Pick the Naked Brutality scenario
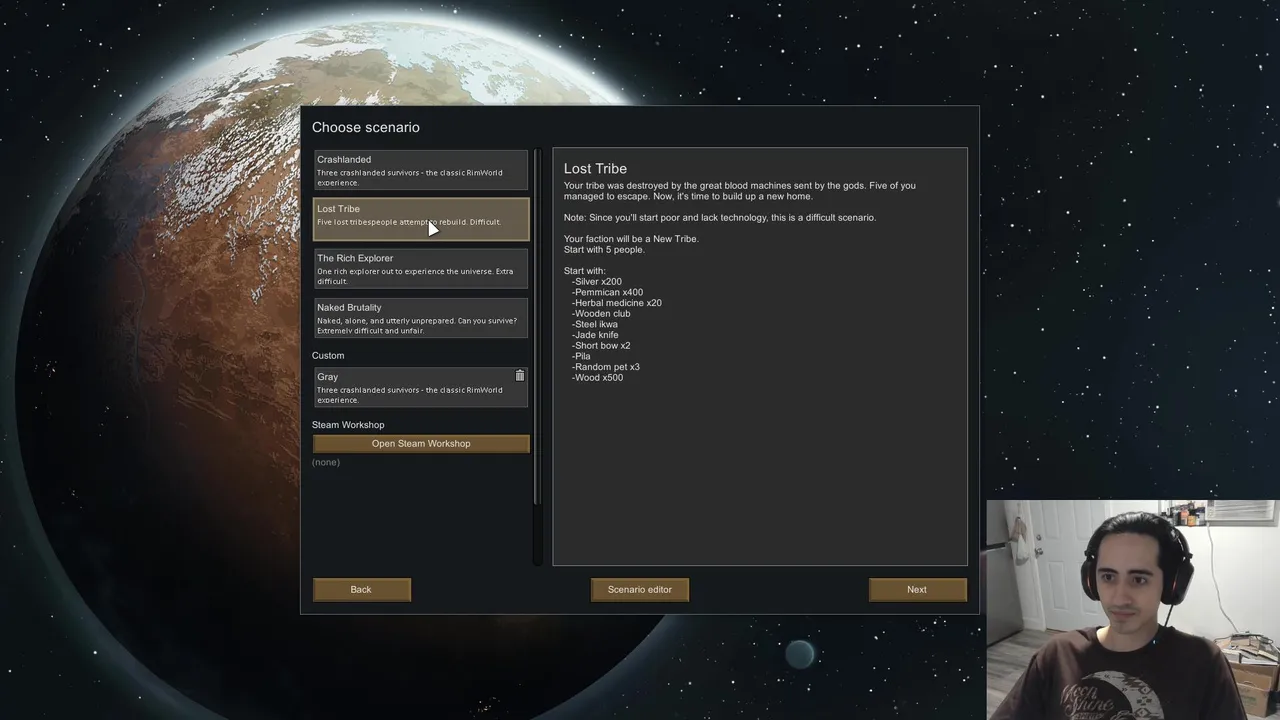The image size is (1280, 720). pos(421,318)
